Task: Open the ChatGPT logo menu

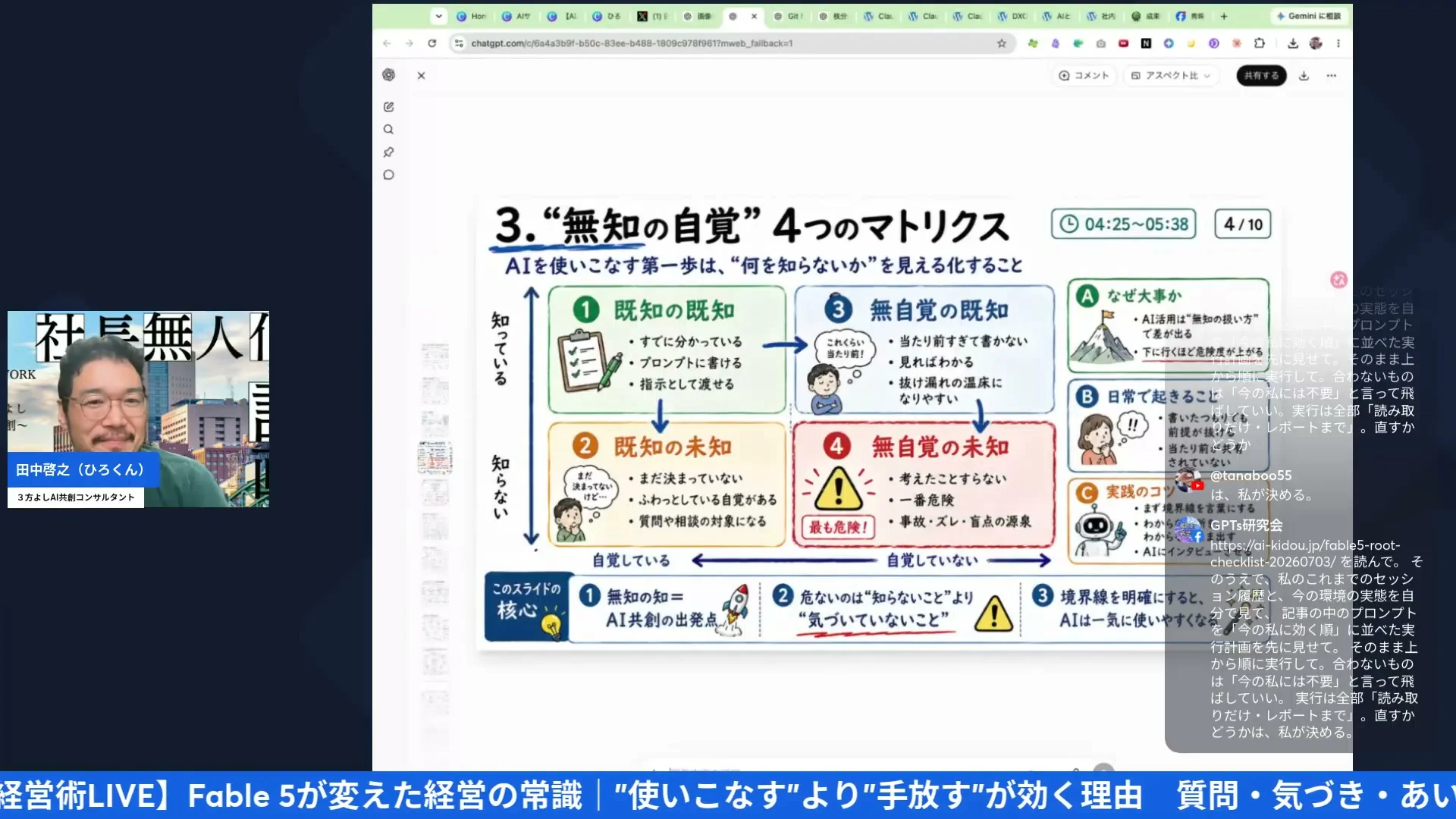Action: [388, 74]
